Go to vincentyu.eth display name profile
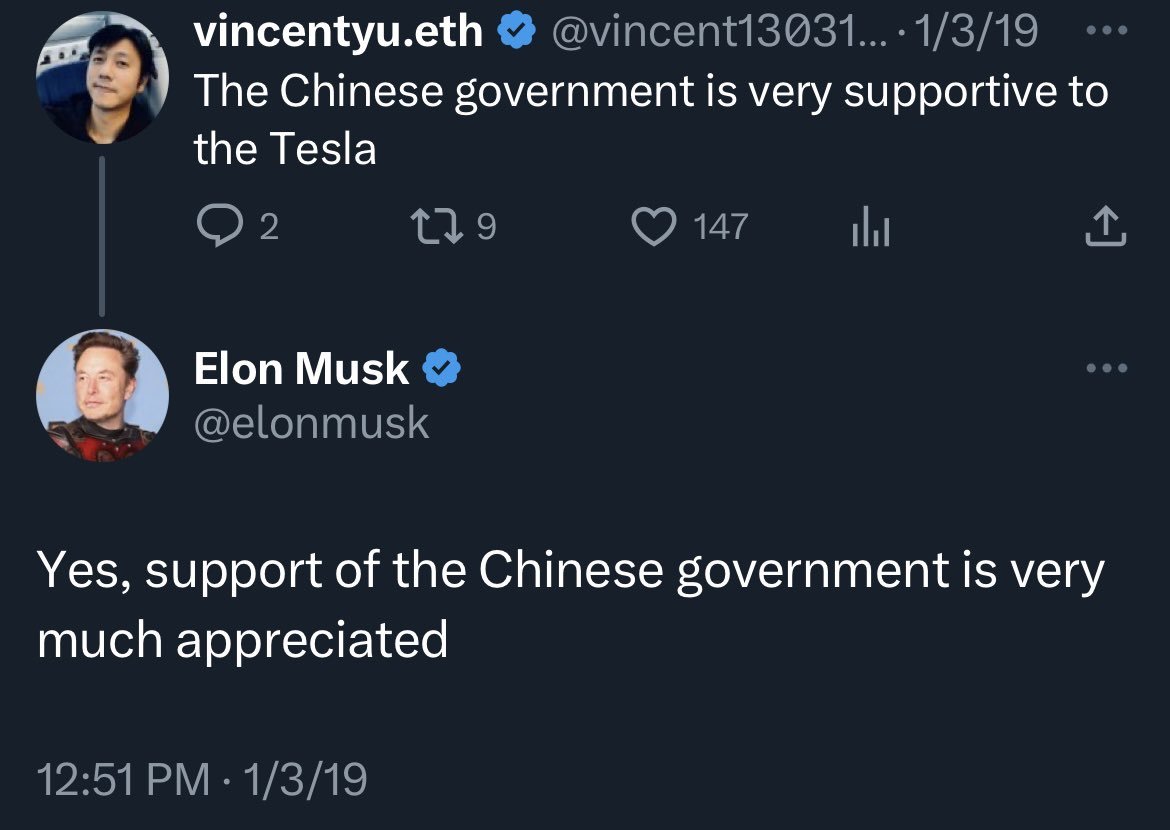This screenshot has width=1170, height=830. click(338, 33)
